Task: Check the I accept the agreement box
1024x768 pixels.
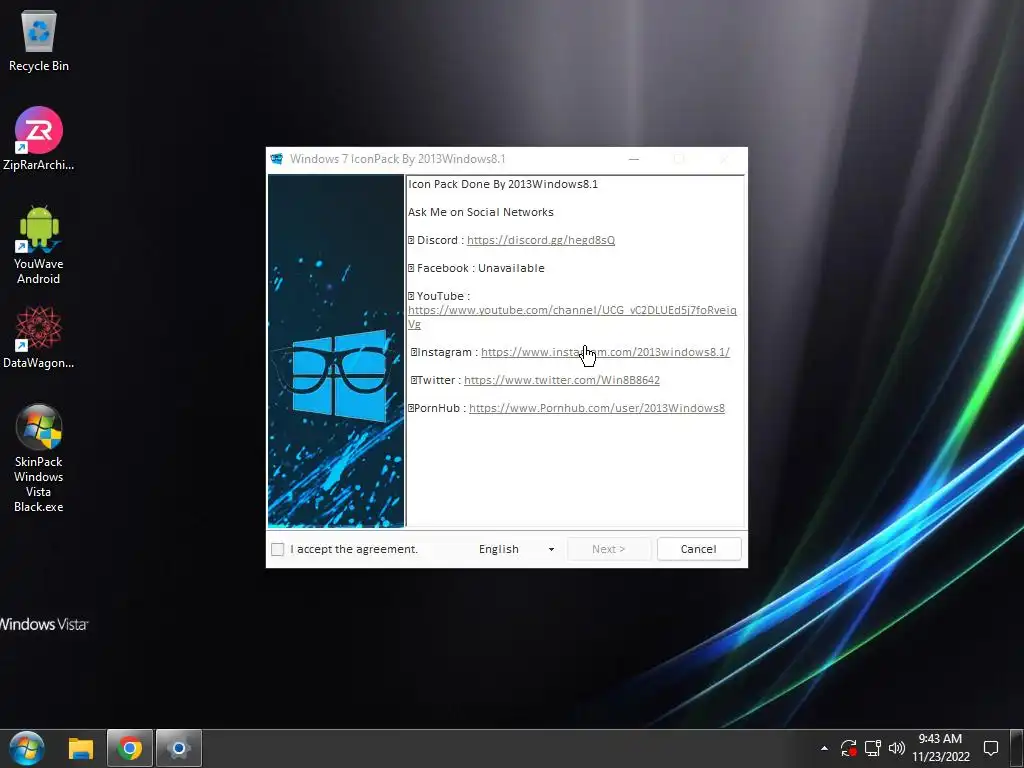Action: tap(278, 549)
